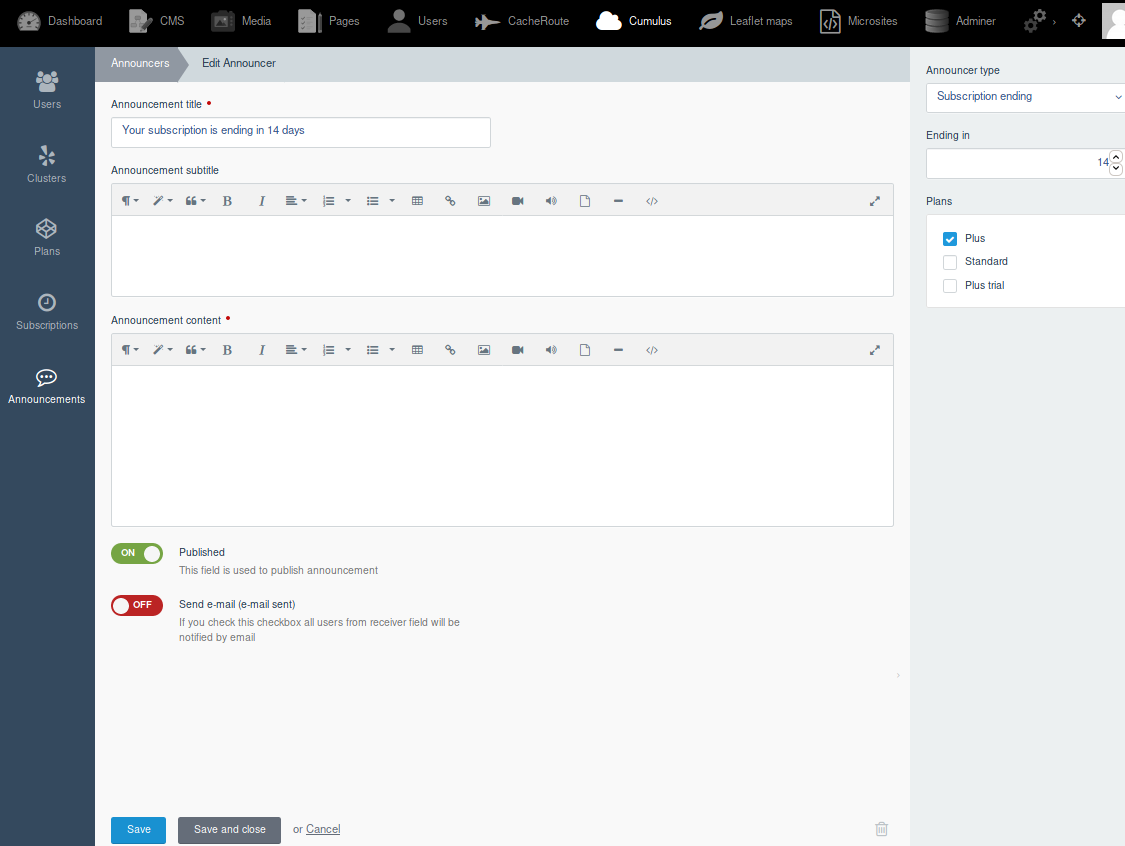Screen dimensions: 1125x846
Task: Toggle bold in subtitle editor
Action: pyautogui.click(x=227, y=201)
